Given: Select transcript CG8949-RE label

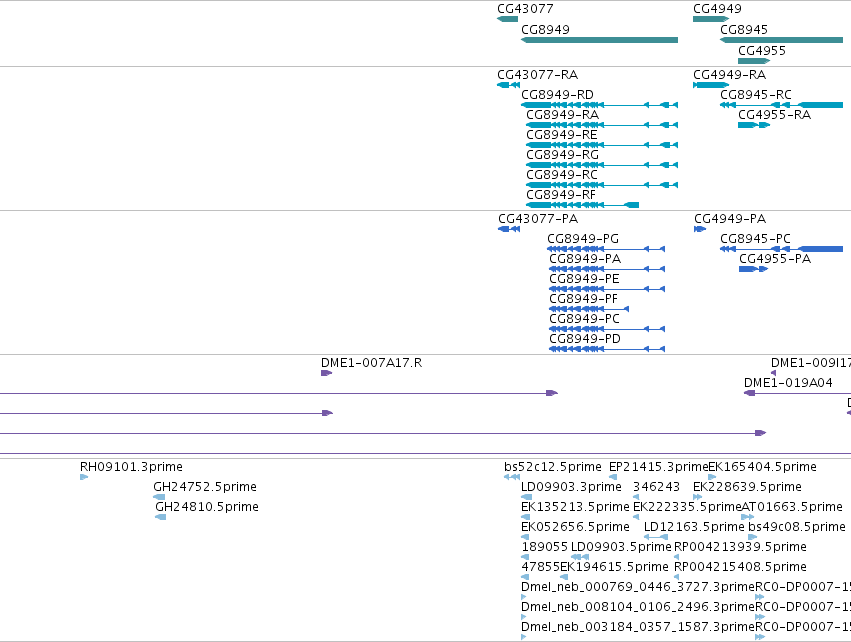Looking at the screenshot, I should coord(562,135).
